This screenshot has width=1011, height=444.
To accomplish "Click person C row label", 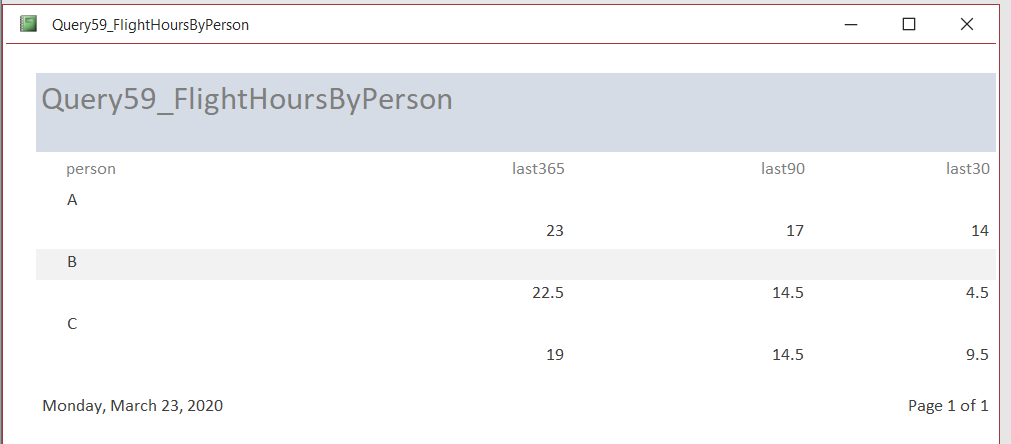I will point(72,324).
